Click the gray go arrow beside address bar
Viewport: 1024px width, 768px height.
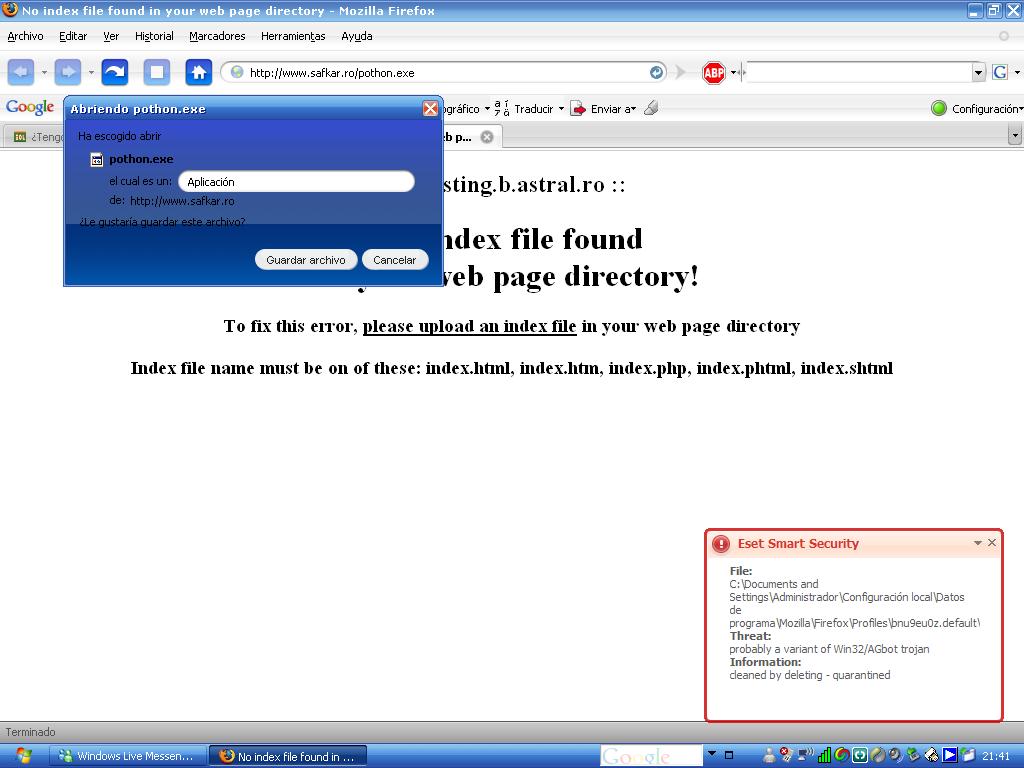click(680, 72)
